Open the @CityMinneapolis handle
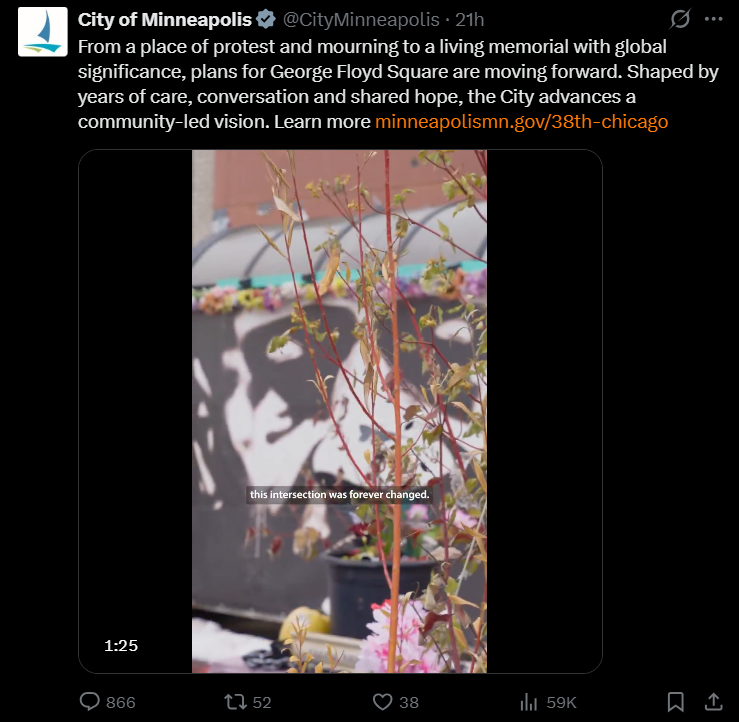 pyautogui.click(x=361, y=20)
